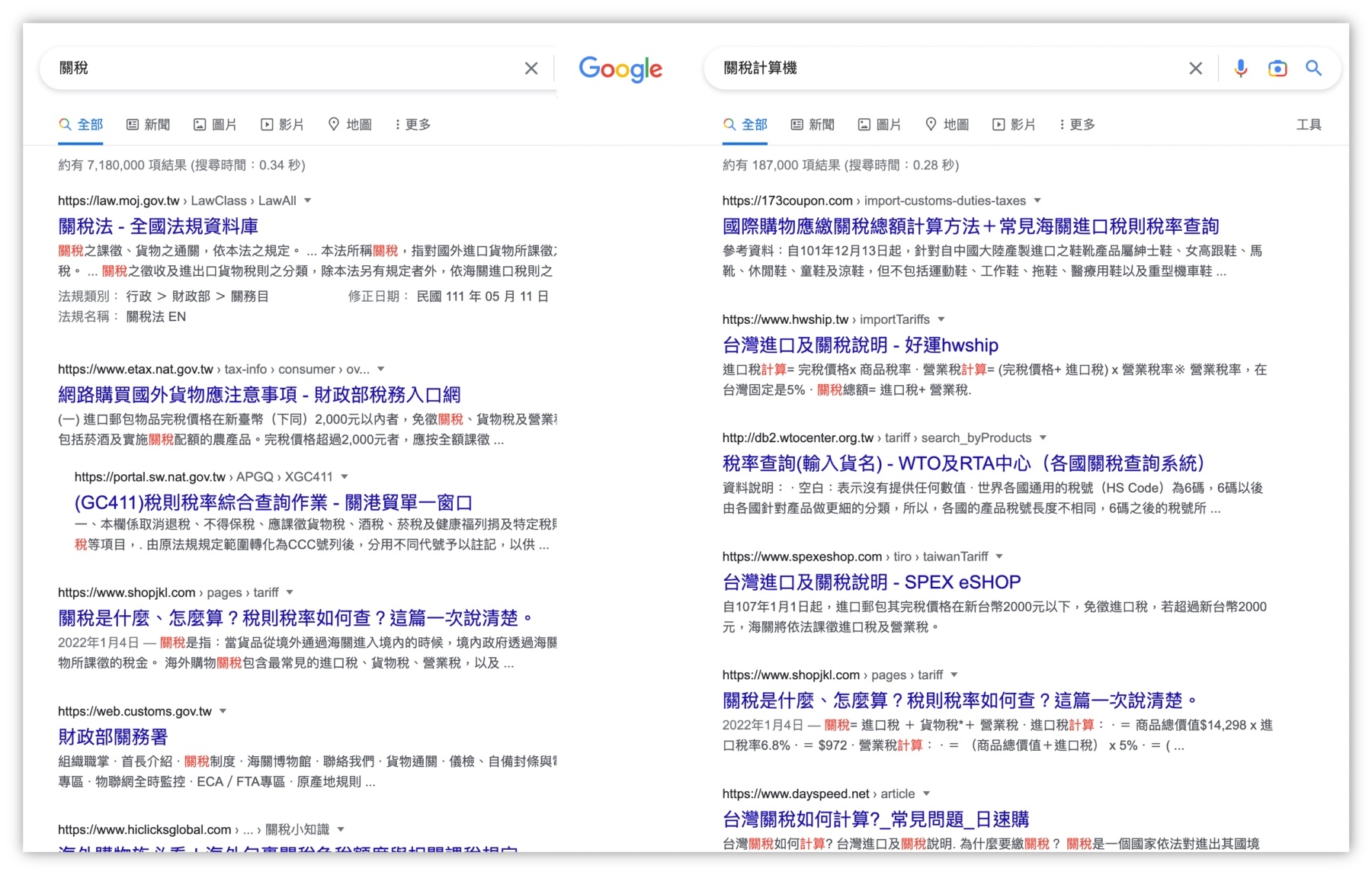Click the magnifying glass search icon
Viewport: 1372px width, 875px height.
(1314, 69)
